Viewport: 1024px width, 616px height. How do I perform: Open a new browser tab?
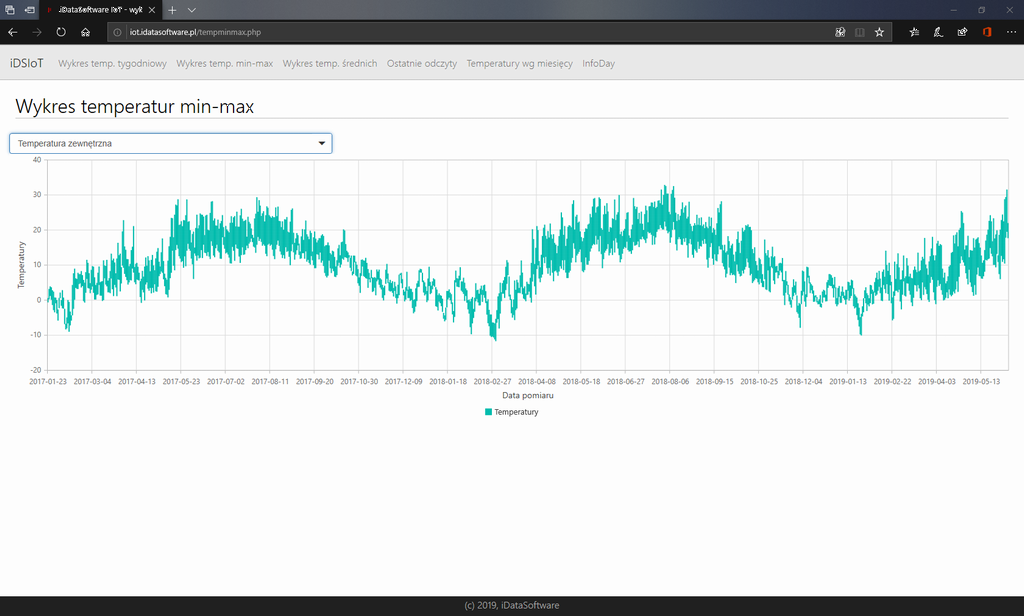coord(172,10)
